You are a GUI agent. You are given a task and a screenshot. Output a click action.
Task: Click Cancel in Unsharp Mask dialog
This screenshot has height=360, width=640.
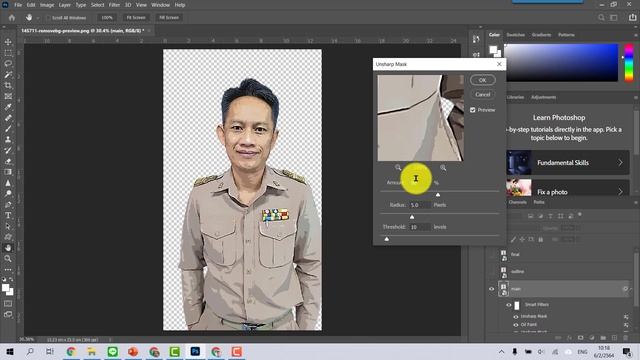(x=482, y=94)
